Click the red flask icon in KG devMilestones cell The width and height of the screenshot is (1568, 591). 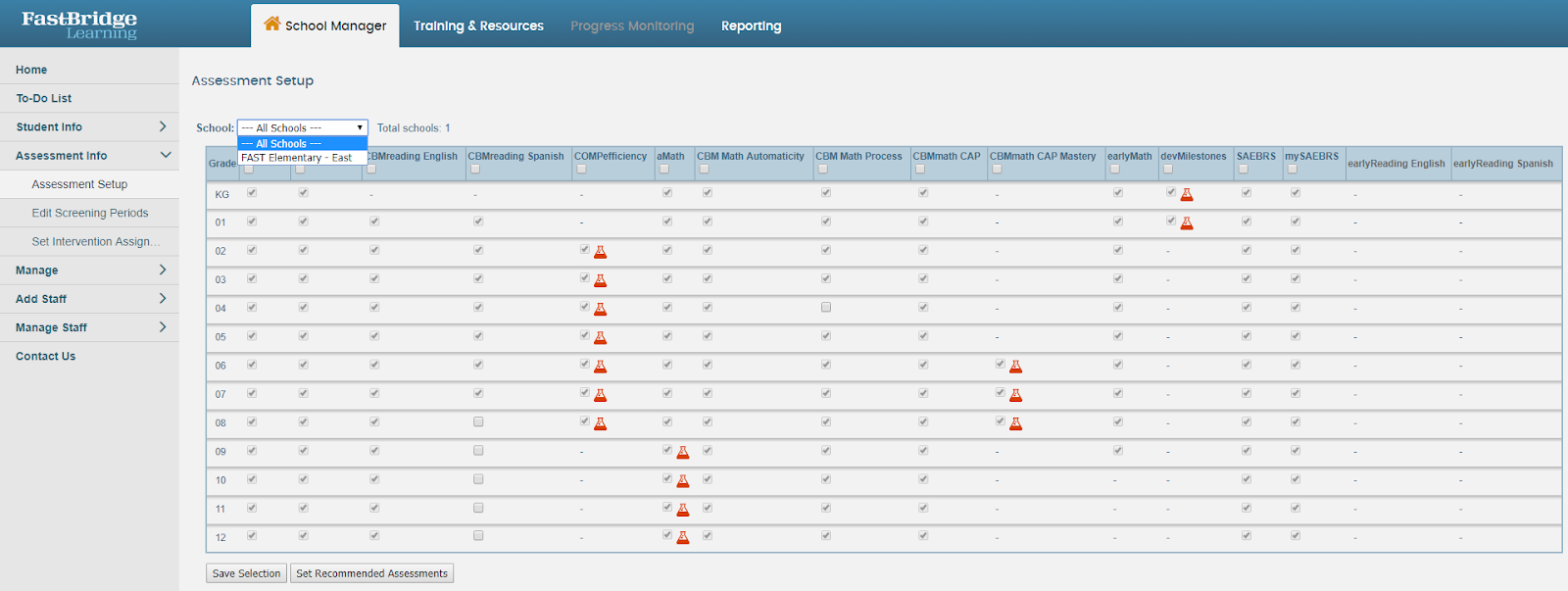[x=1187, y=195]
